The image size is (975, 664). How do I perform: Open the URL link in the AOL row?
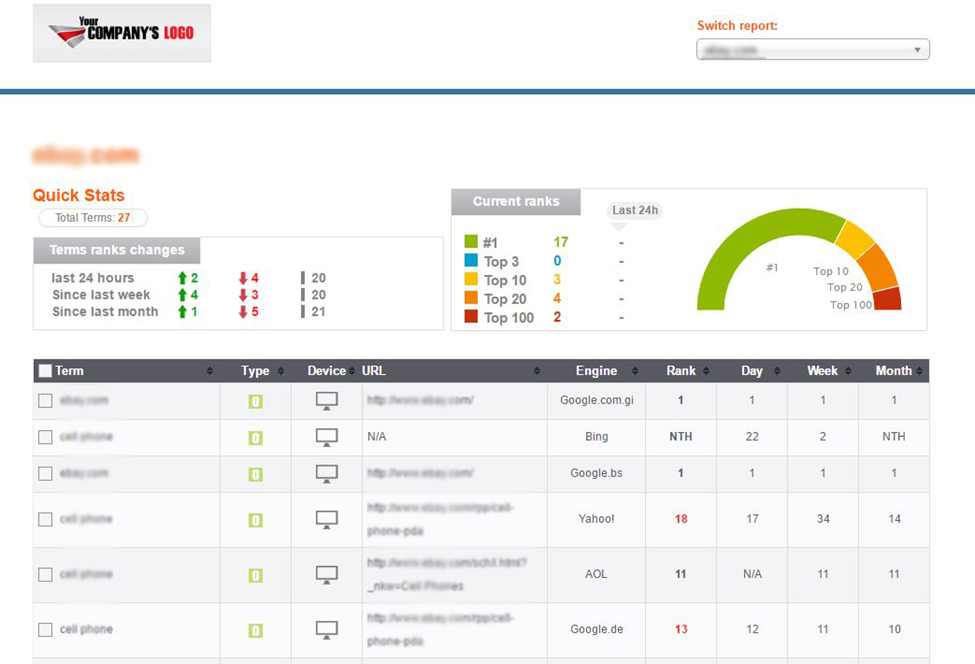[447, 574]
